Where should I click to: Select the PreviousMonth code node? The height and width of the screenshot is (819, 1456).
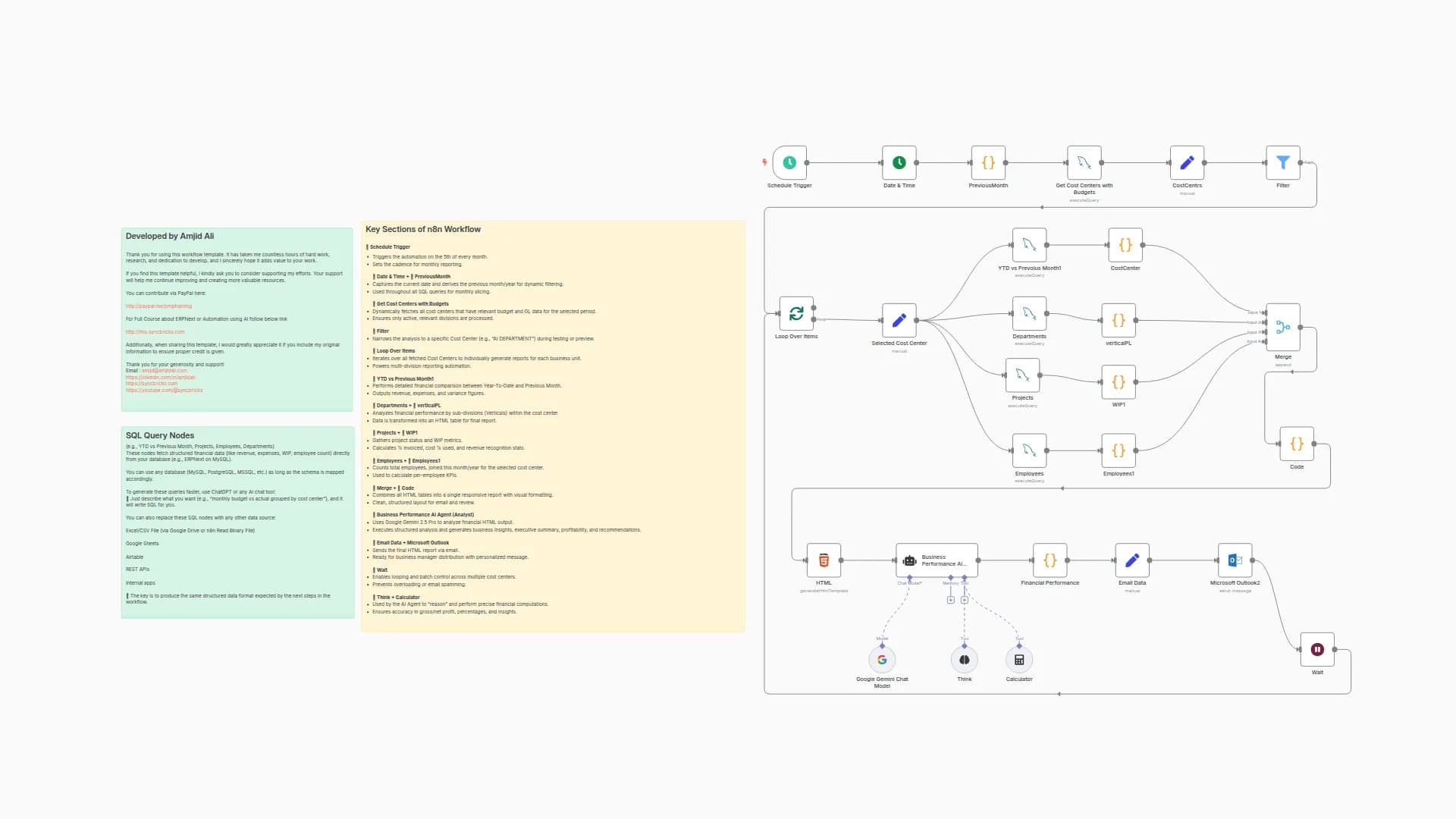988,163
